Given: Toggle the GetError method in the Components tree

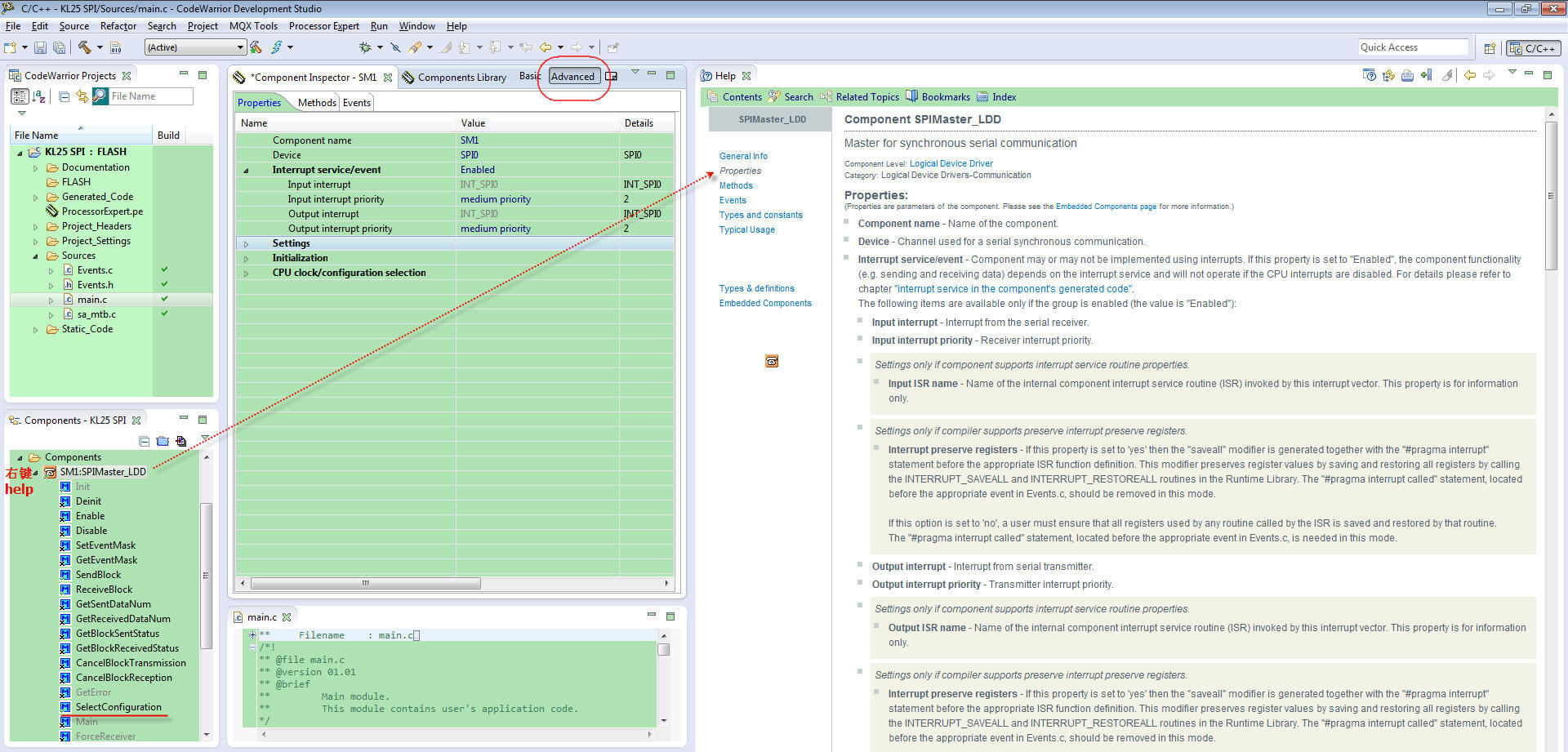Looking at the screenshot, I should [65, 692].
